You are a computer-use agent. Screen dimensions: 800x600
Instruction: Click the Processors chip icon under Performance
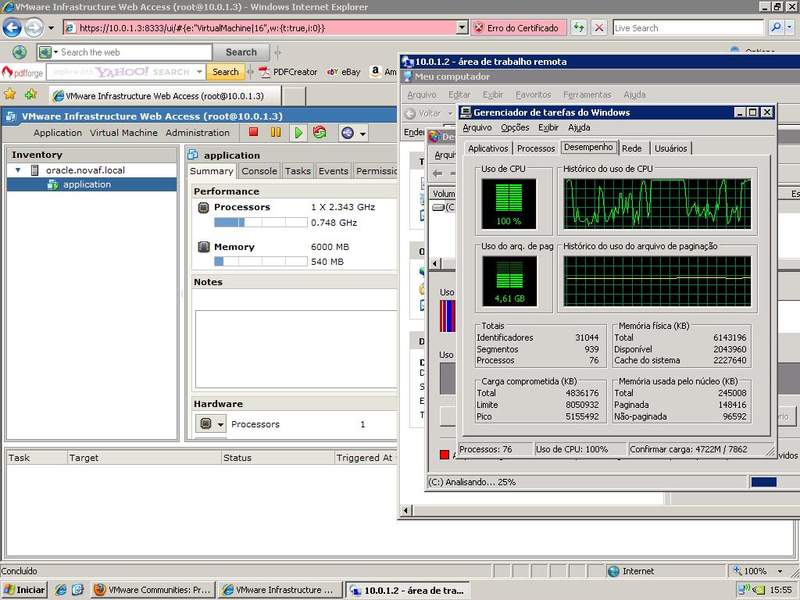point(203,207)
